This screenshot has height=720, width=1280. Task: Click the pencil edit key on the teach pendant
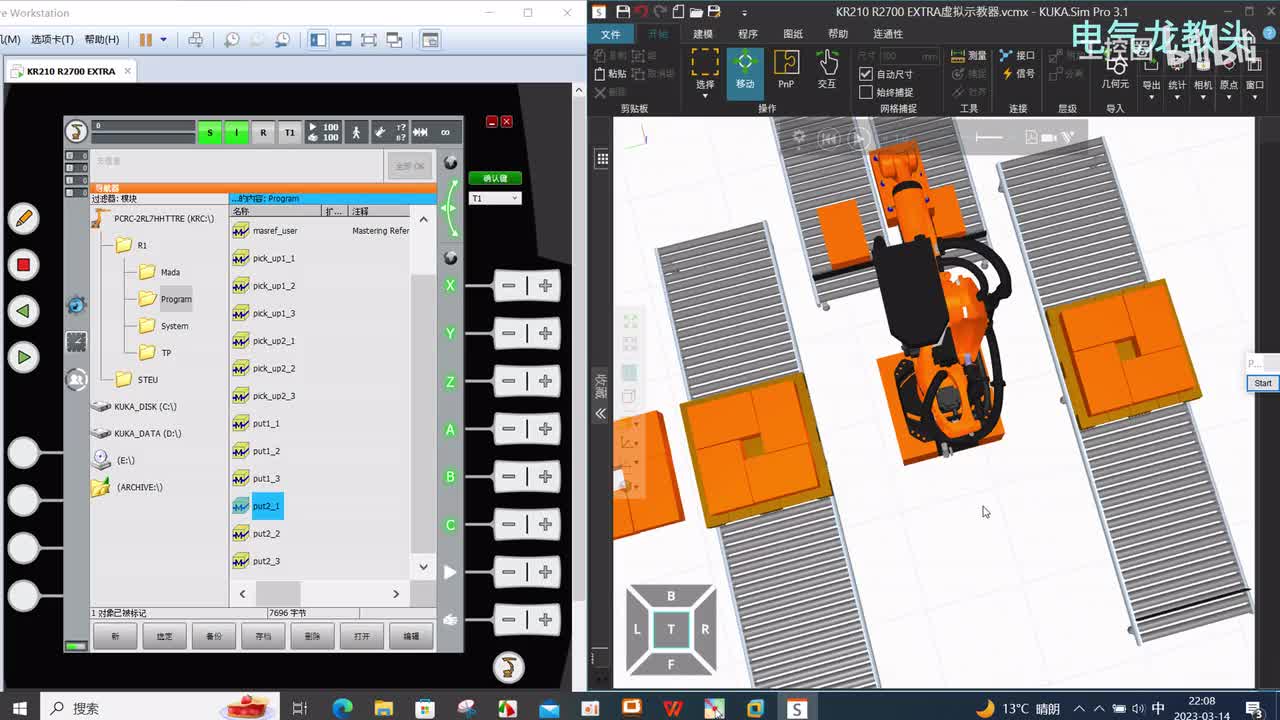coord(23,218)
